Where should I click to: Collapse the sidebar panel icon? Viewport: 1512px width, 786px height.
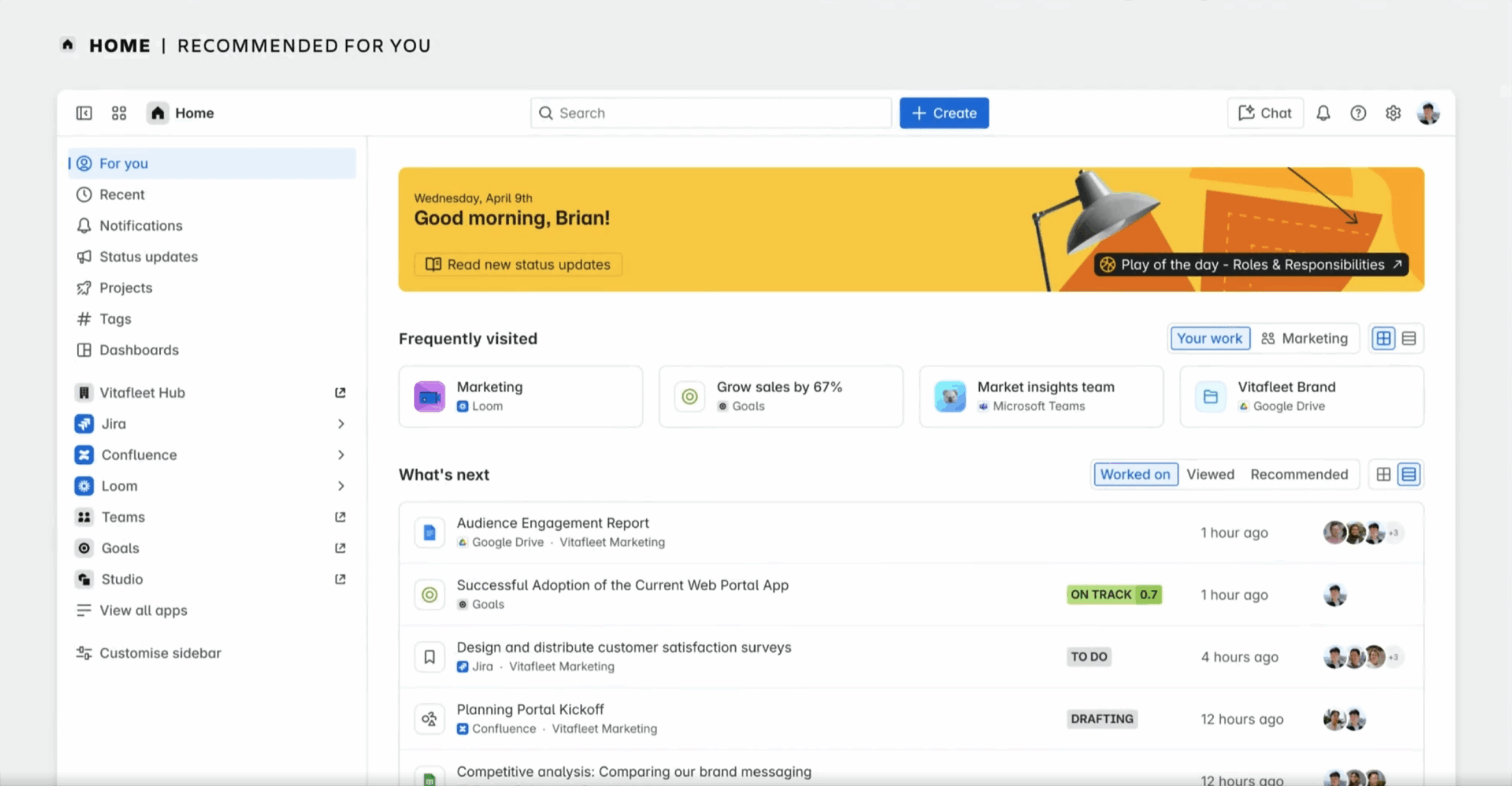84,113
